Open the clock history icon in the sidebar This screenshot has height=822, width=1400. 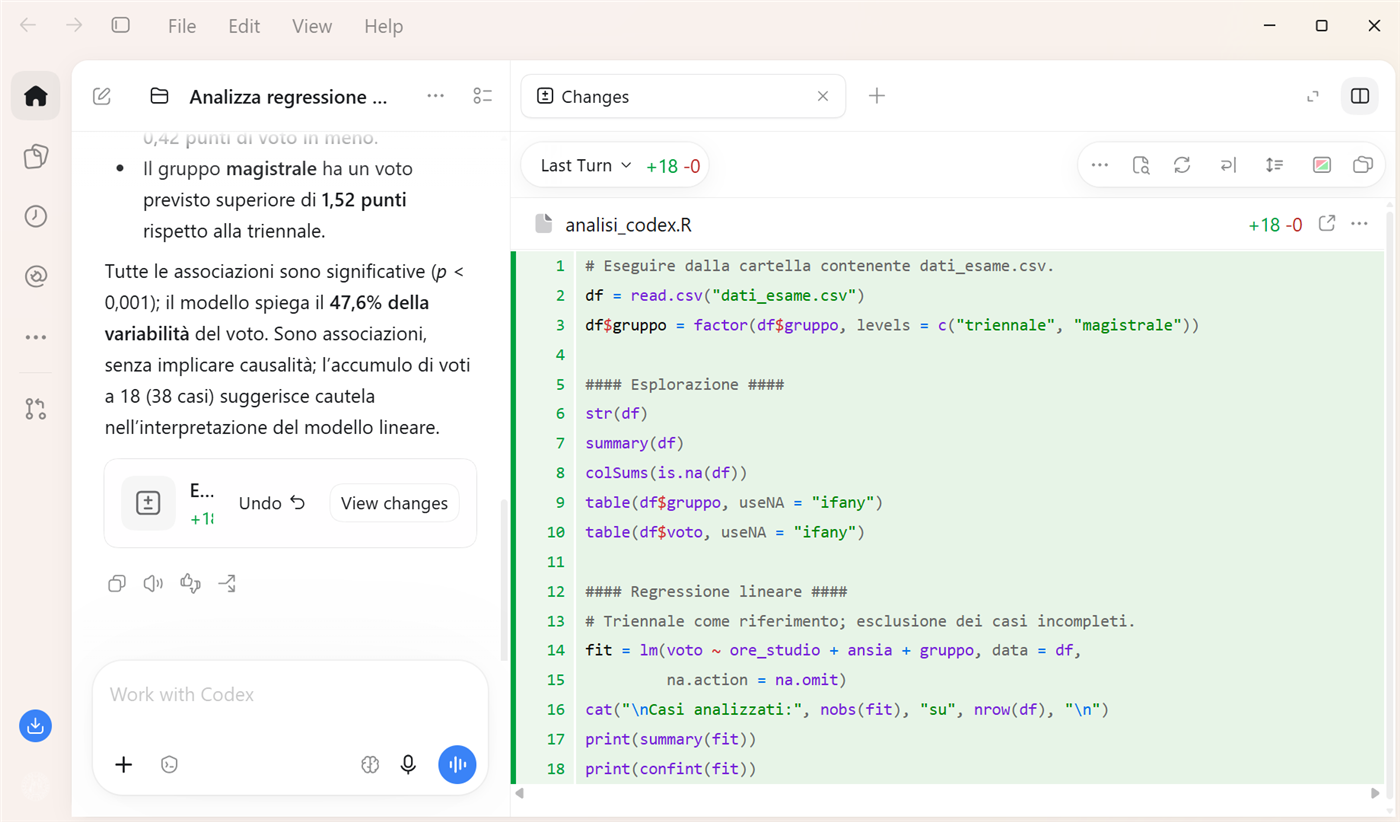(x=36, y=216)
